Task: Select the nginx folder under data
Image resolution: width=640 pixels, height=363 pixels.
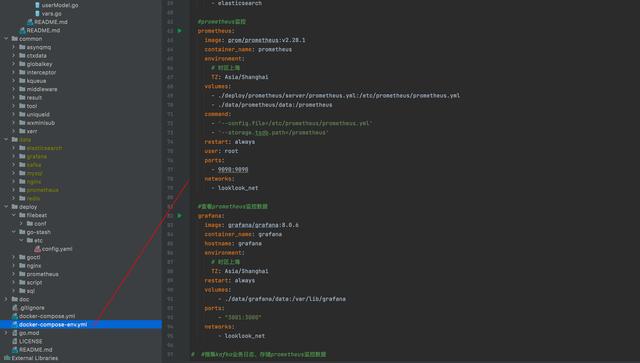Action: 34,182
